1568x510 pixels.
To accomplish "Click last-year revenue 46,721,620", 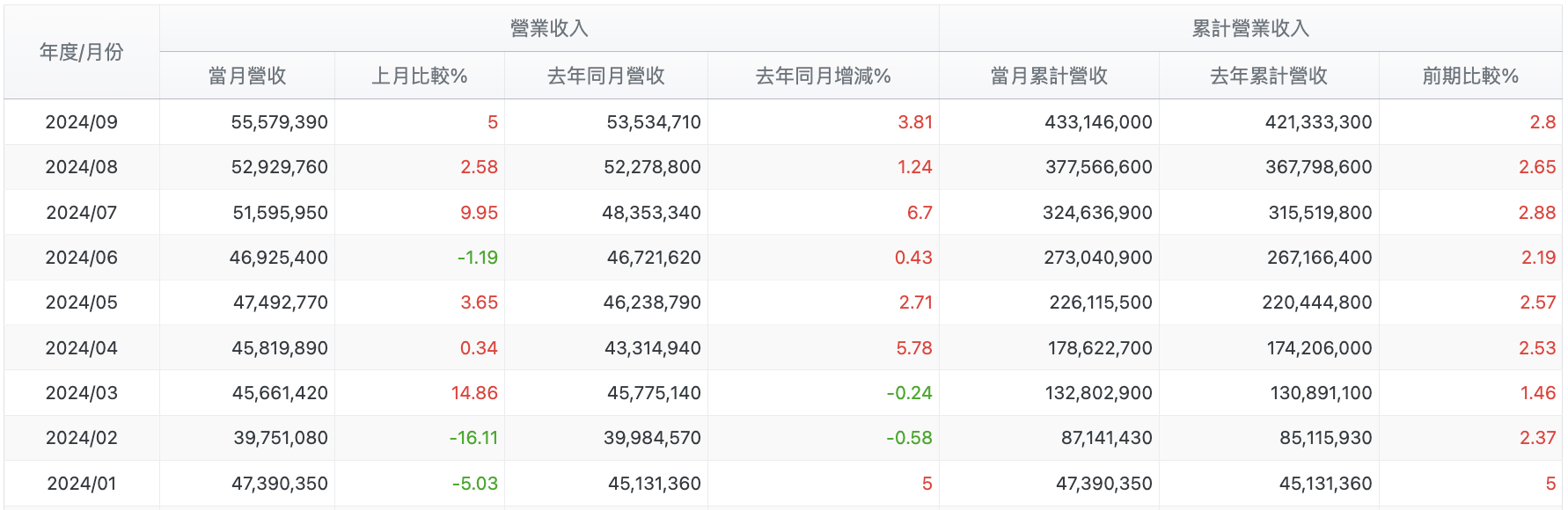I will tap(654, 258).
